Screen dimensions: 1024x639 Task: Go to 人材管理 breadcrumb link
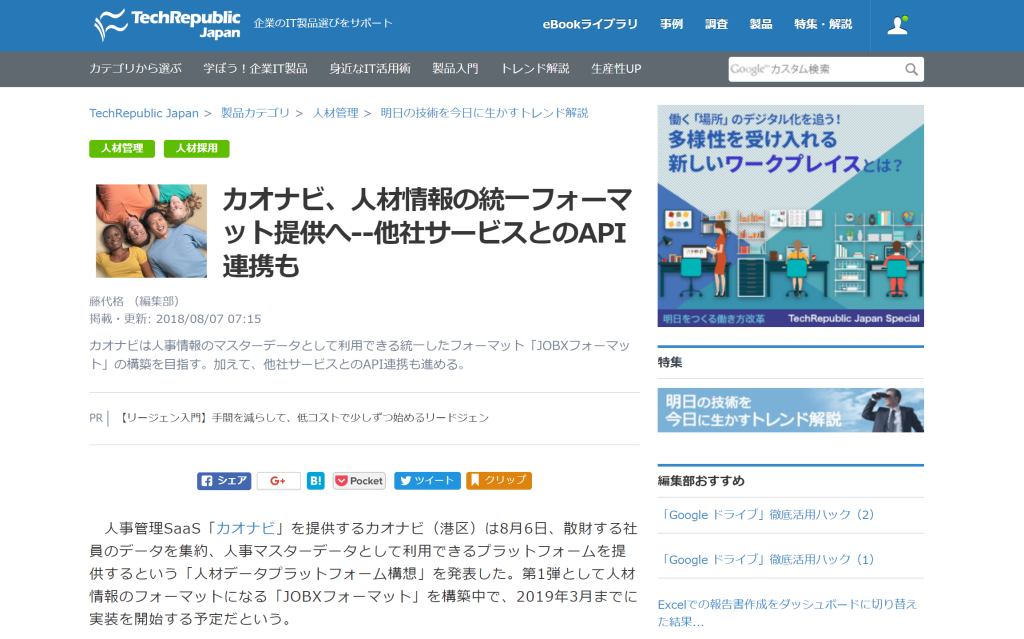tap(336, 113)
